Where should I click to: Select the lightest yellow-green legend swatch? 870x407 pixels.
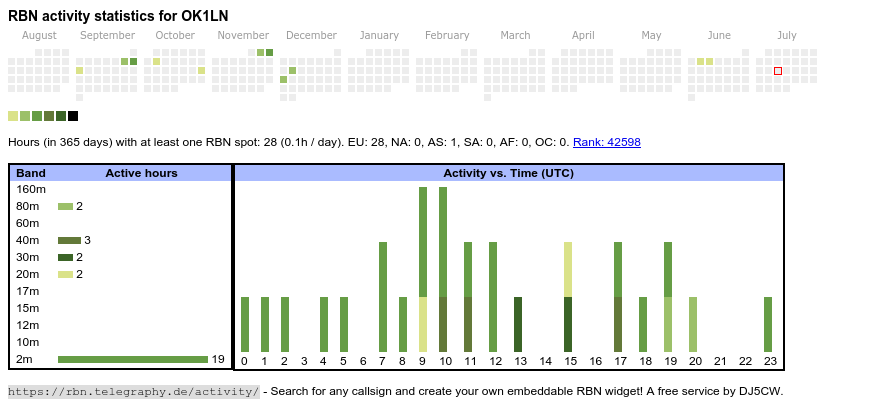point(13,116)
